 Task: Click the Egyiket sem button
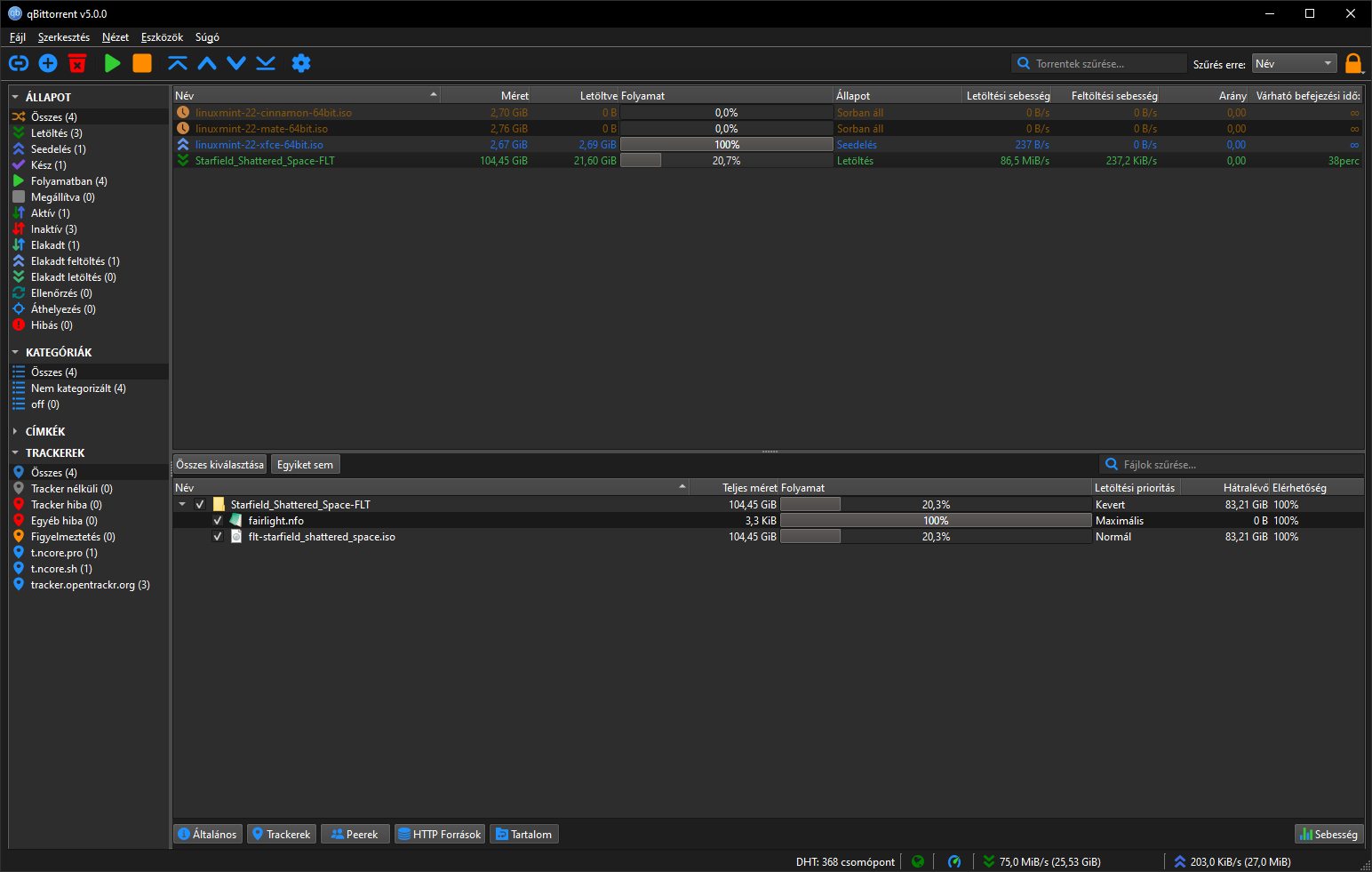305,464
